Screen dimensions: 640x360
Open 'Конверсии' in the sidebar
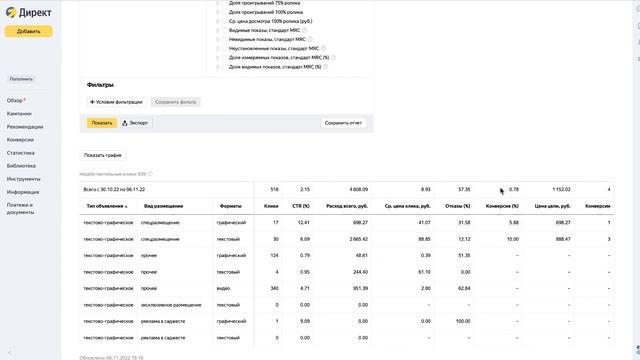point(20,140)
